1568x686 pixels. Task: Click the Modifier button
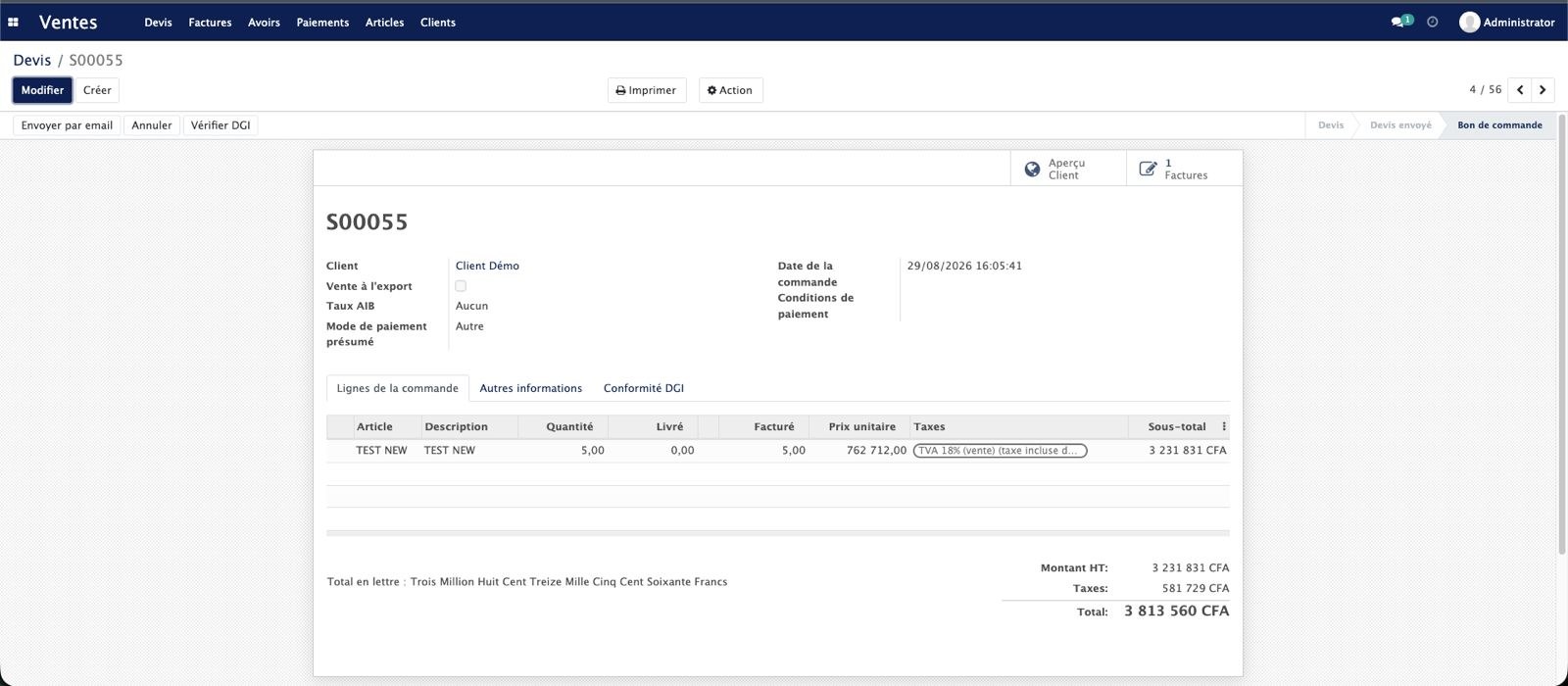(x=42, y=90)
